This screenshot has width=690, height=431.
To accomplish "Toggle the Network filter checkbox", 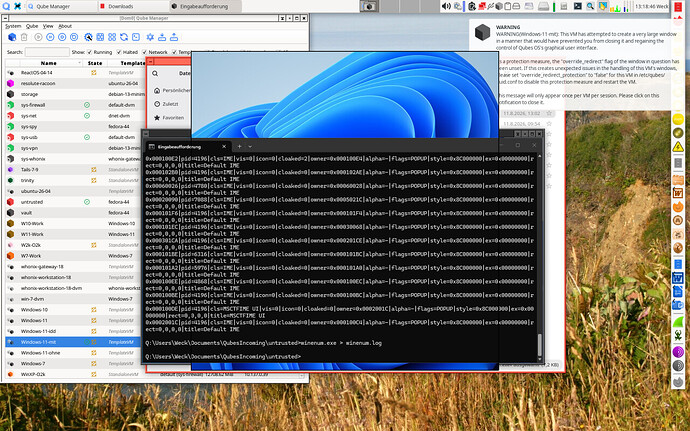I will 144,52.
